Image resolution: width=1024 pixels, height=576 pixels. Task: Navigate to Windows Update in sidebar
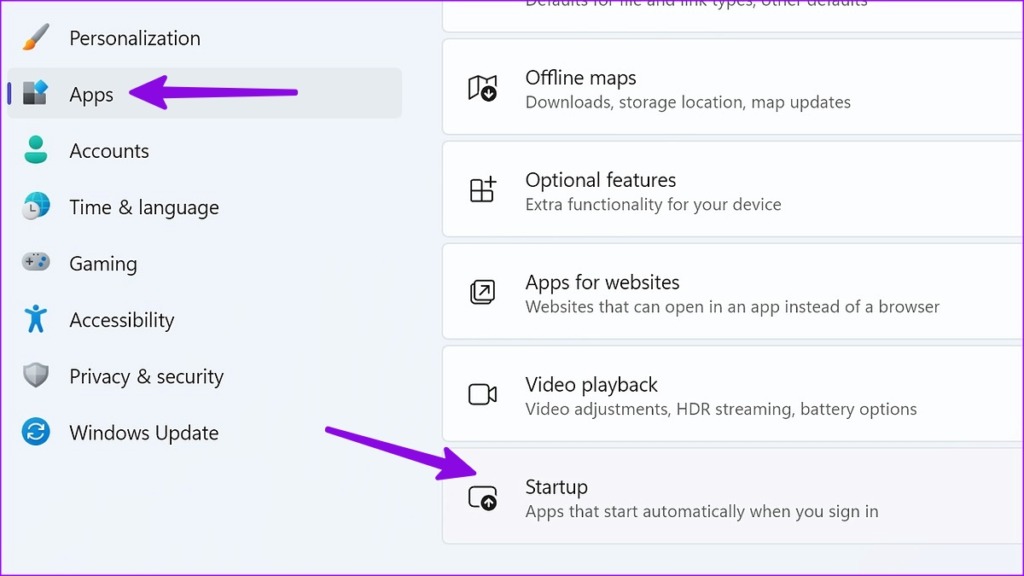143,433
